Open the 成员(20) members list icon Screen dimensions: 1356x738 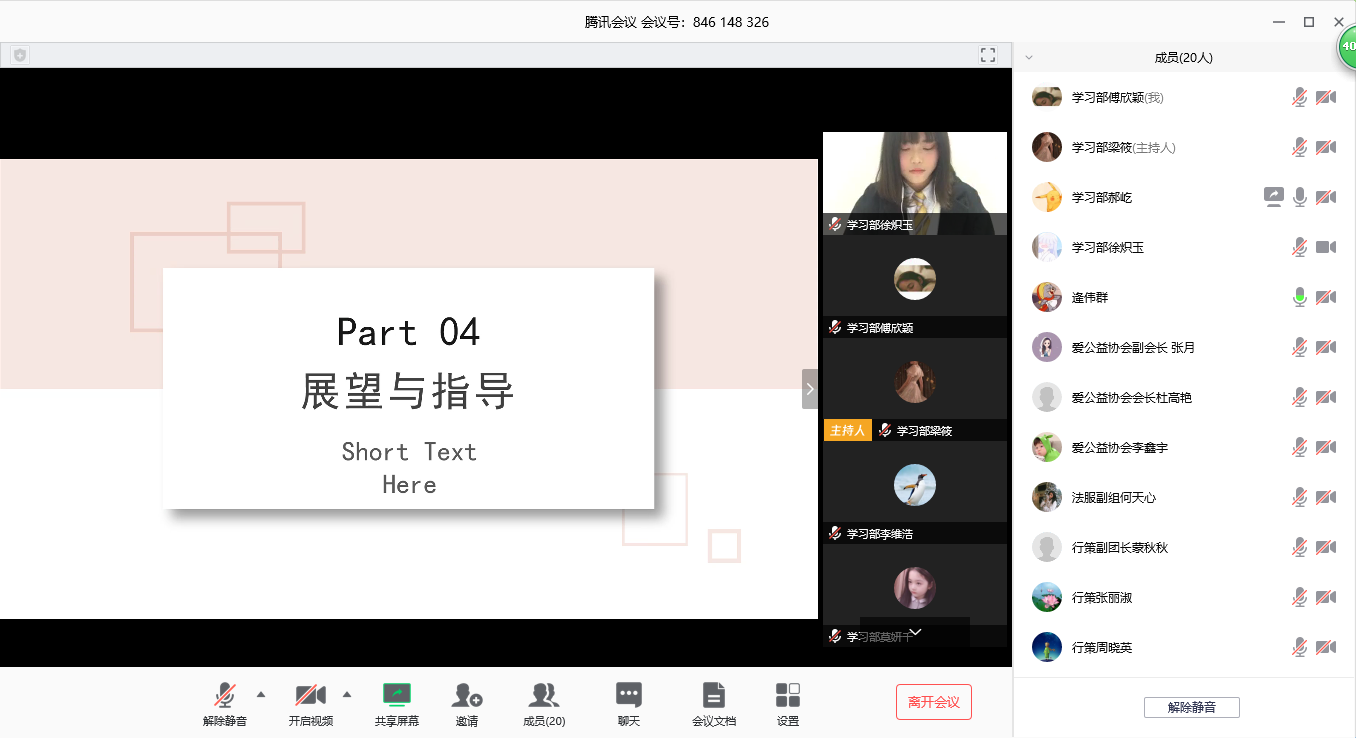pos(544,695)
